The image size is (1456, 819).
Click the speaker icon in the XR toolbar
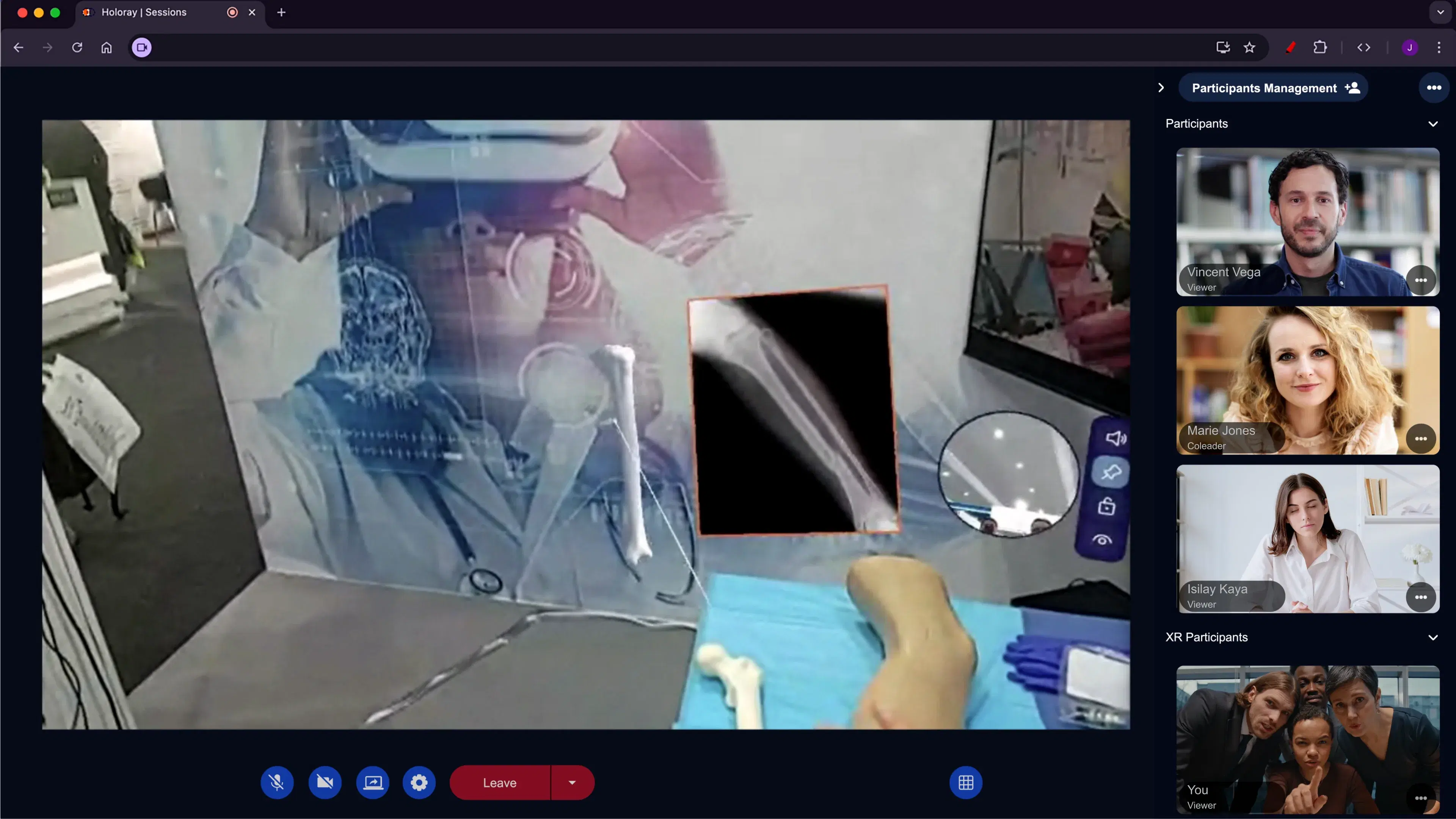[1115, 438]
